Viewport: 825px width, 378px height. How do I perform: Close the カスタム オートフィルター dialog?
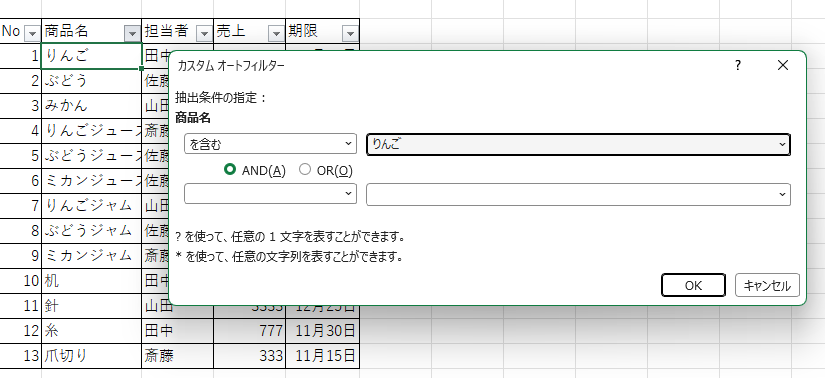(783, 66)
